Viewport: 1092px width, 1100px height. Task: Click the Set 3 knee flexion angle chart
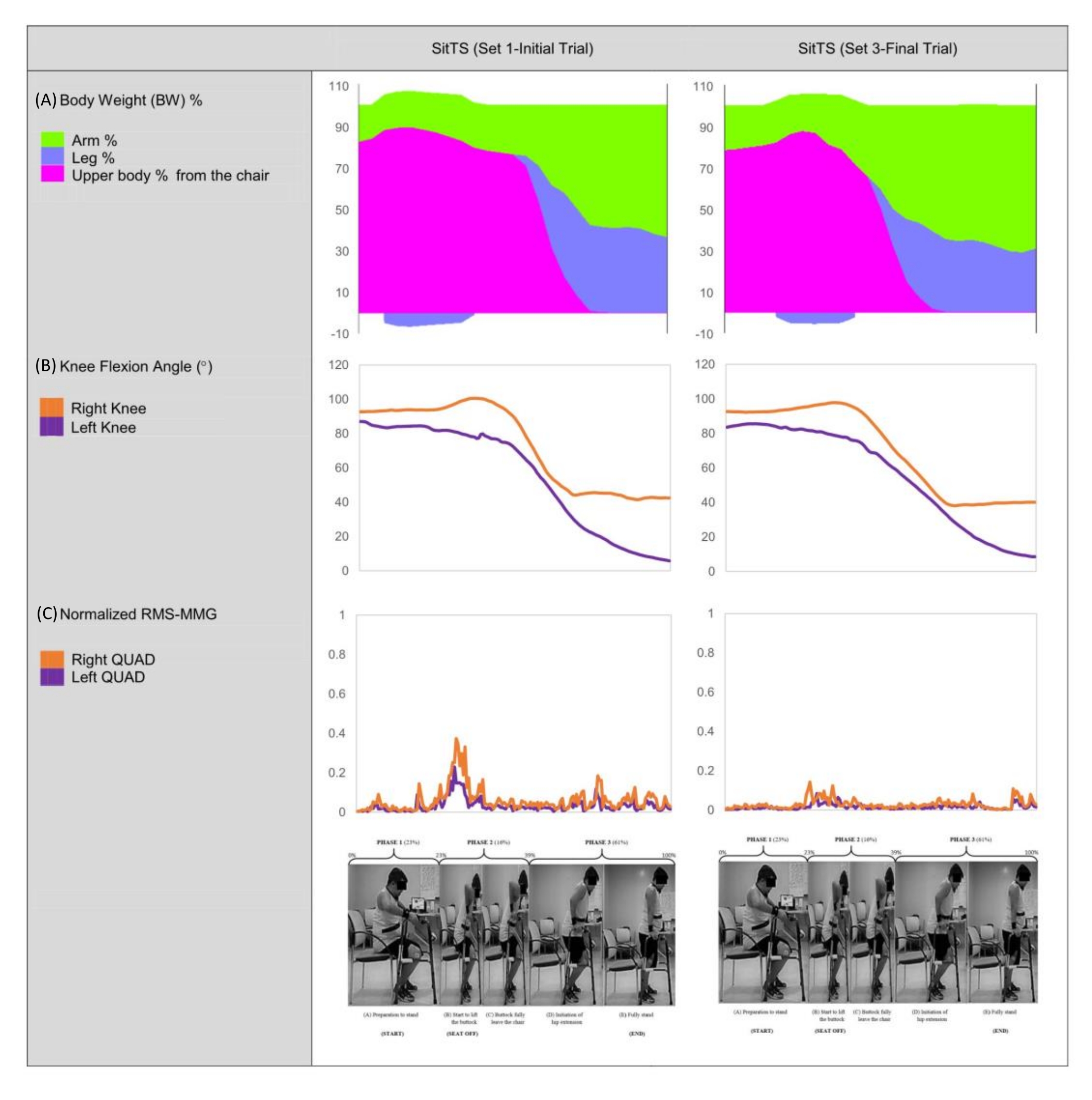(x=880, y=467)
